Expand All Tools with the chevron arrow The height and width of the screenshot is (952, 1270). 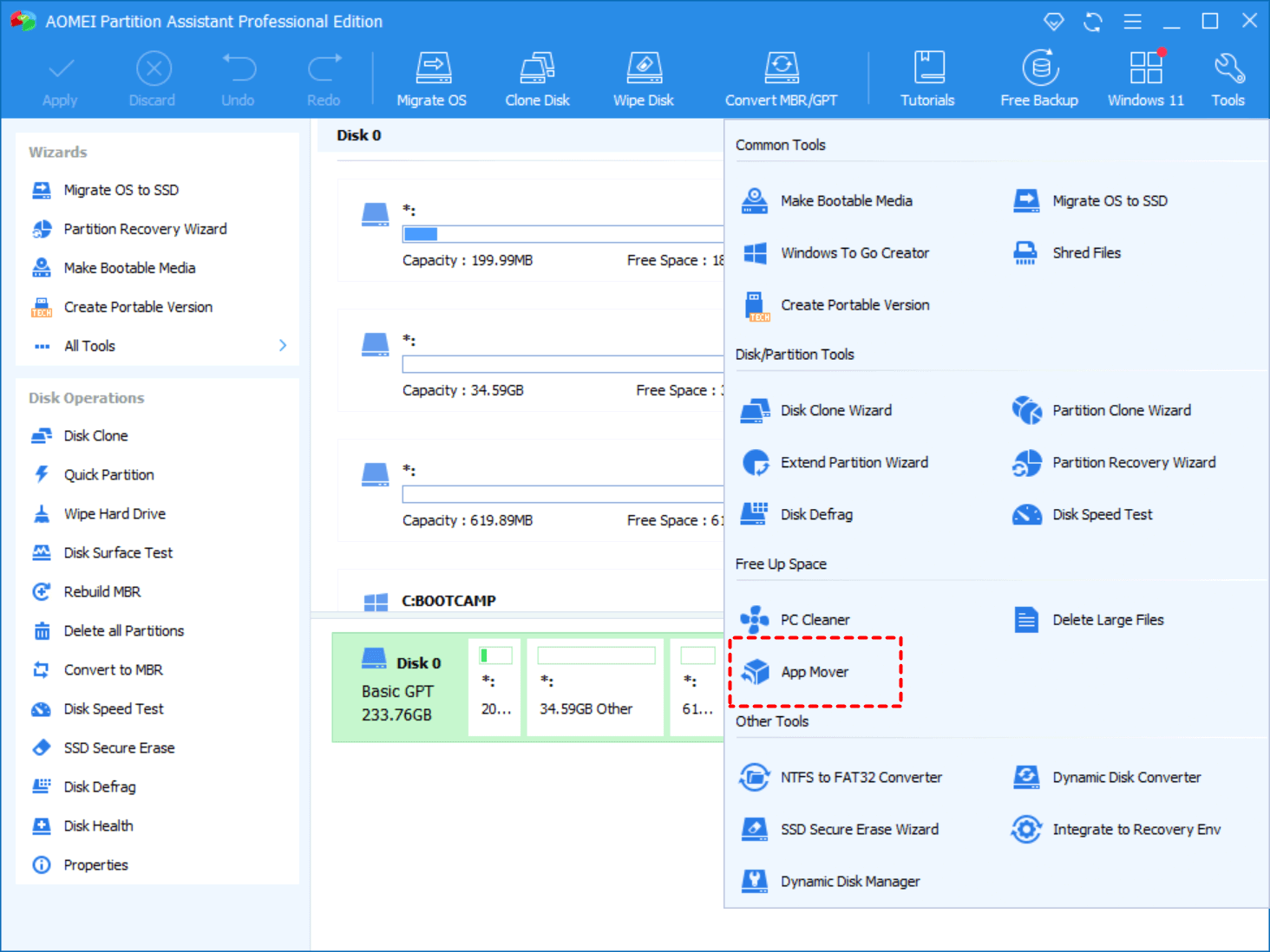tap(283, 345)
